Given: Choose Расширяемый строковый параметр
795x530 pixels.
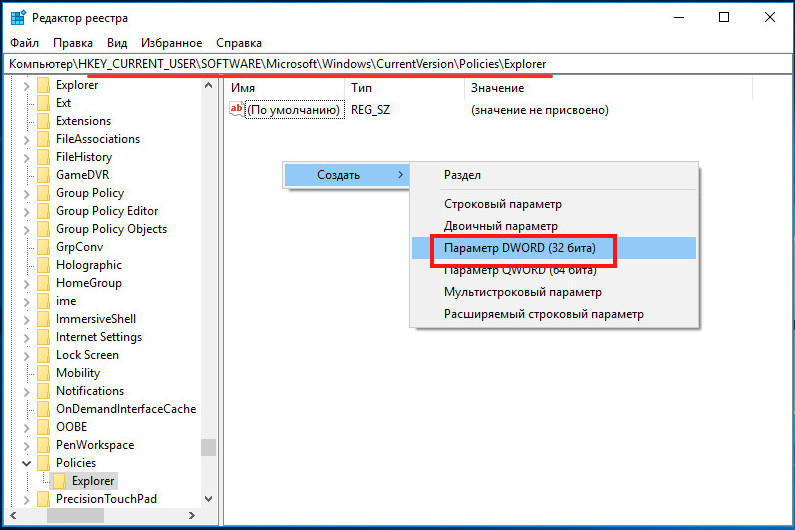Looking at the screenshot, I should coord(554,314).
